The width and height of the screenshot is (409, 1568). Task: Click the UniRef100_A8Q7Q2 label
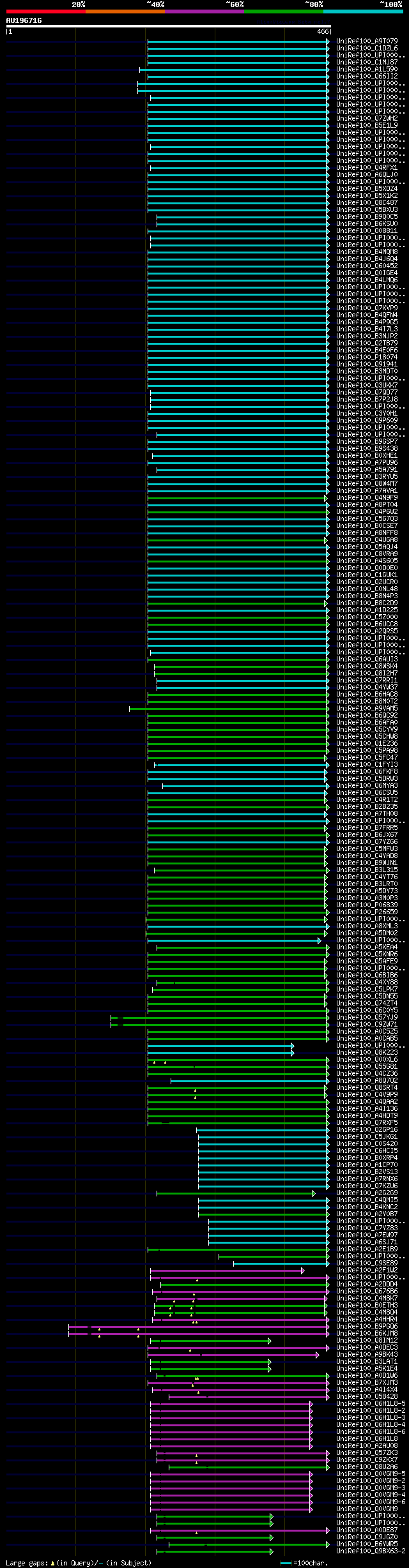(367, 1080)
